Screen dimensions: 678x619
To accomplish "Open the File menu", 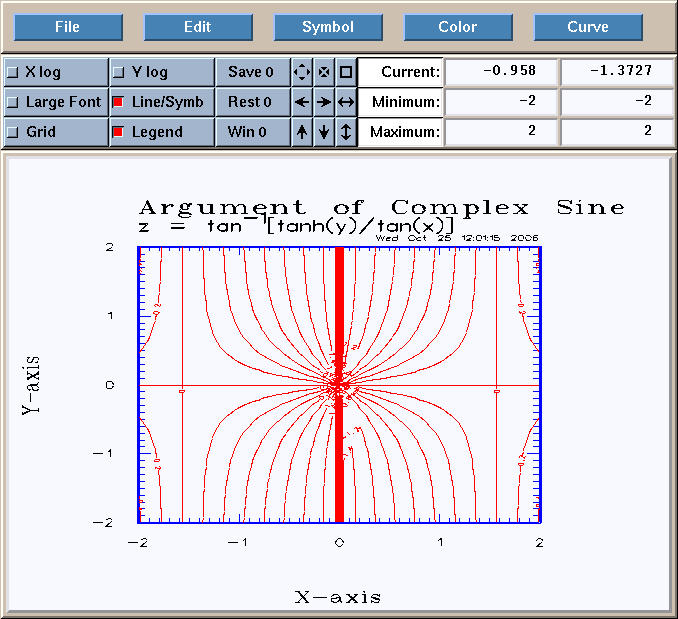I will point(68,27).
